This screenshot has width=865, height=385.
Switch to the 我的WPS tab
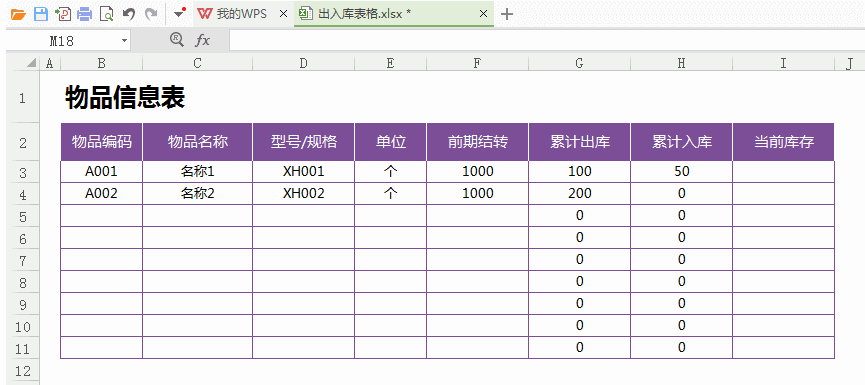tap(232, 14)
